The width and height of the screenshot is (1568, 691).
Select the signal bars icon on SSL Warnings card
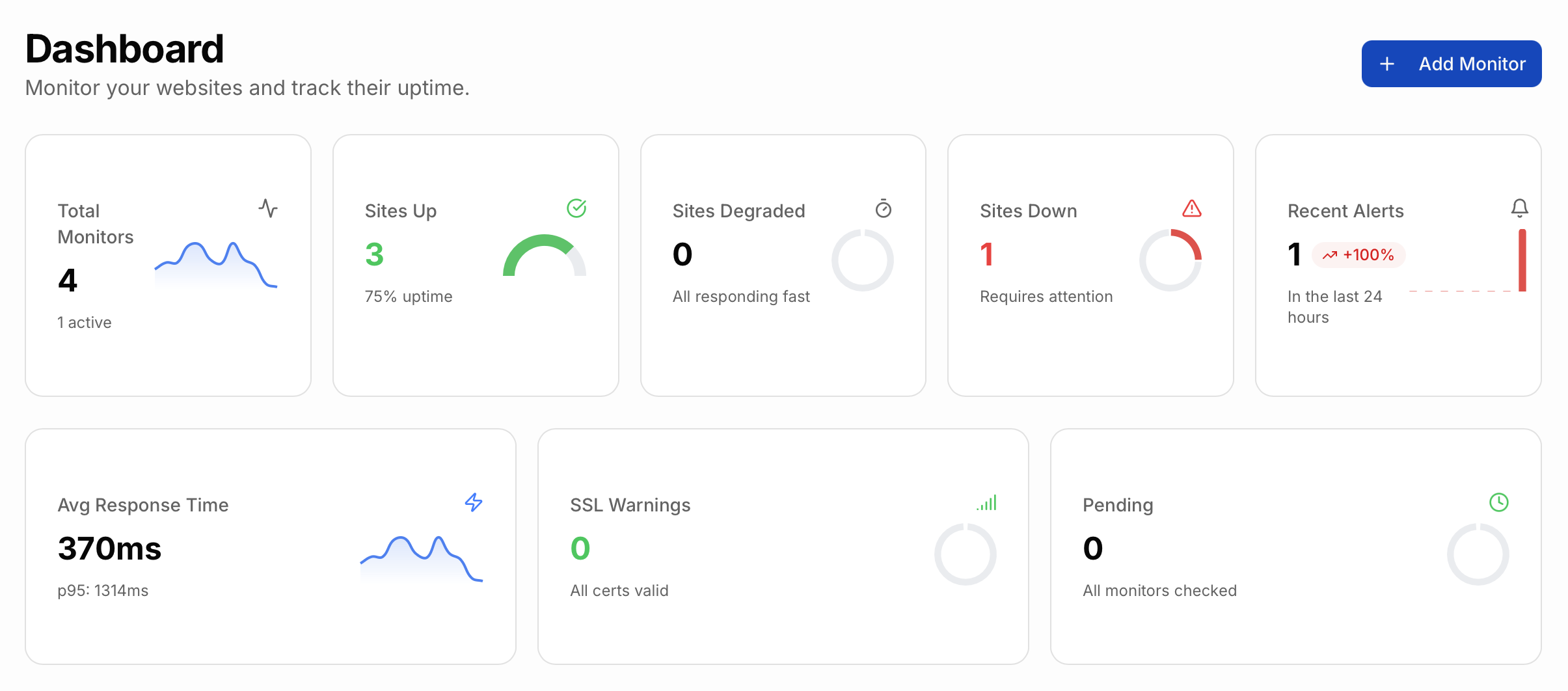tap(986, 502)
